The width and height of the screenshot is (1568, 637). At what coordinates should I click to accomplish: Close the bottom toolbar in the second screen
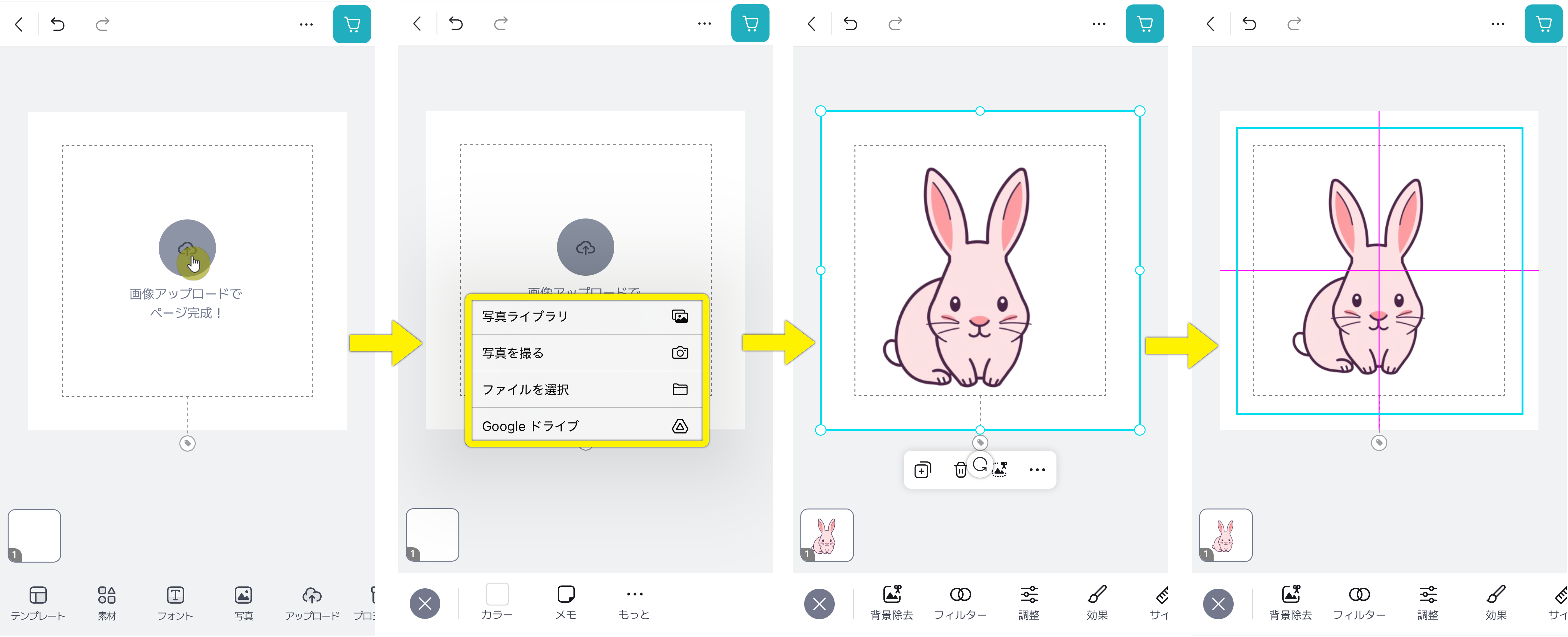(425, 604)
